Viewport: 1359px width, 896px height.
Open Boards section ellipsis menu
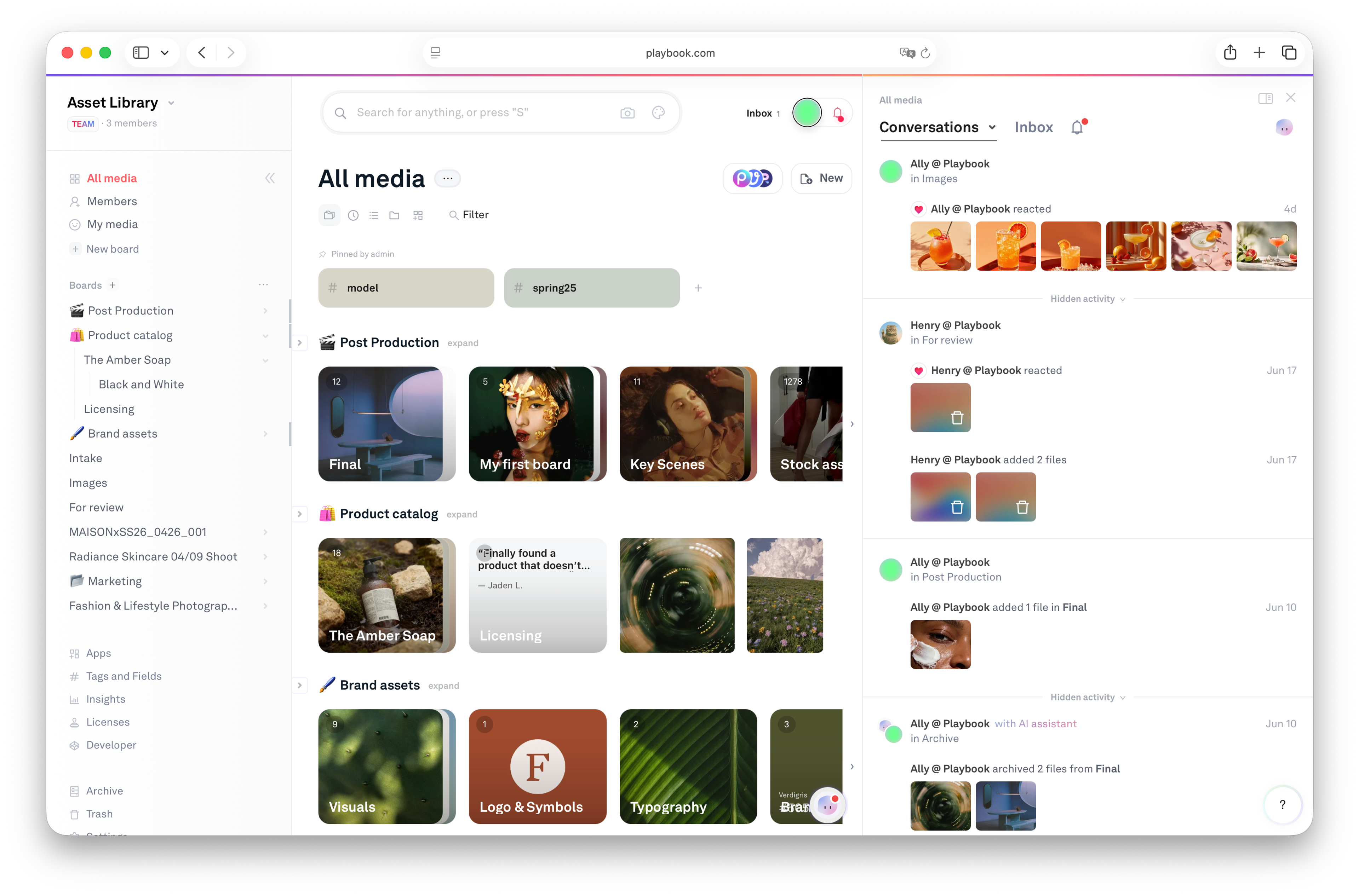tap(264, 284)
